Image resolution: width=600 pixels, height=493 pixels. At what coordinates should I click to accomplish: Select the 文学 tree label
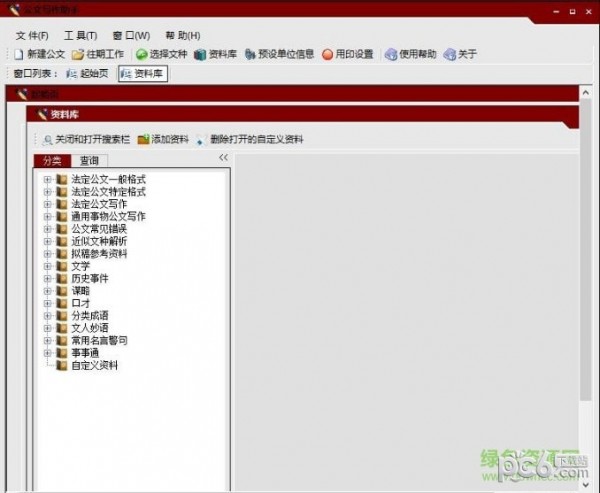pos(80,266)
